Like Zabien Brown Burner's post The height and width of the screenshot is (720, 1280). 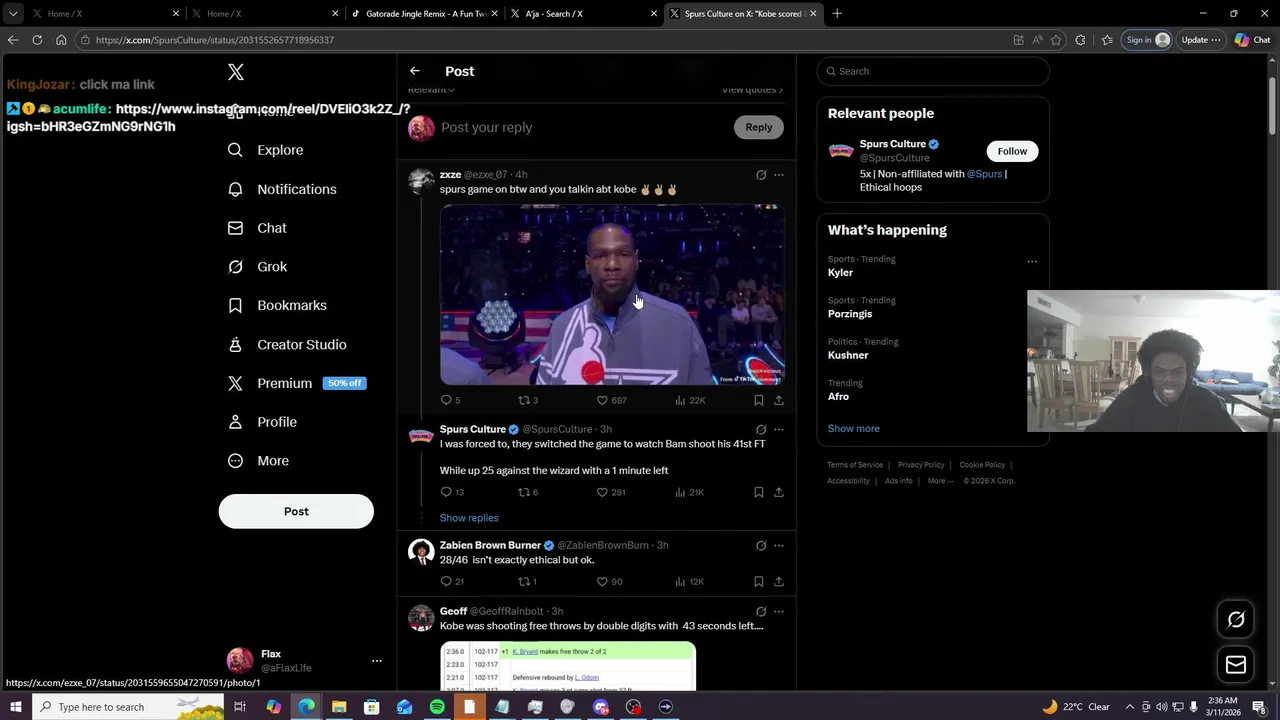click(x=609, y=582)
